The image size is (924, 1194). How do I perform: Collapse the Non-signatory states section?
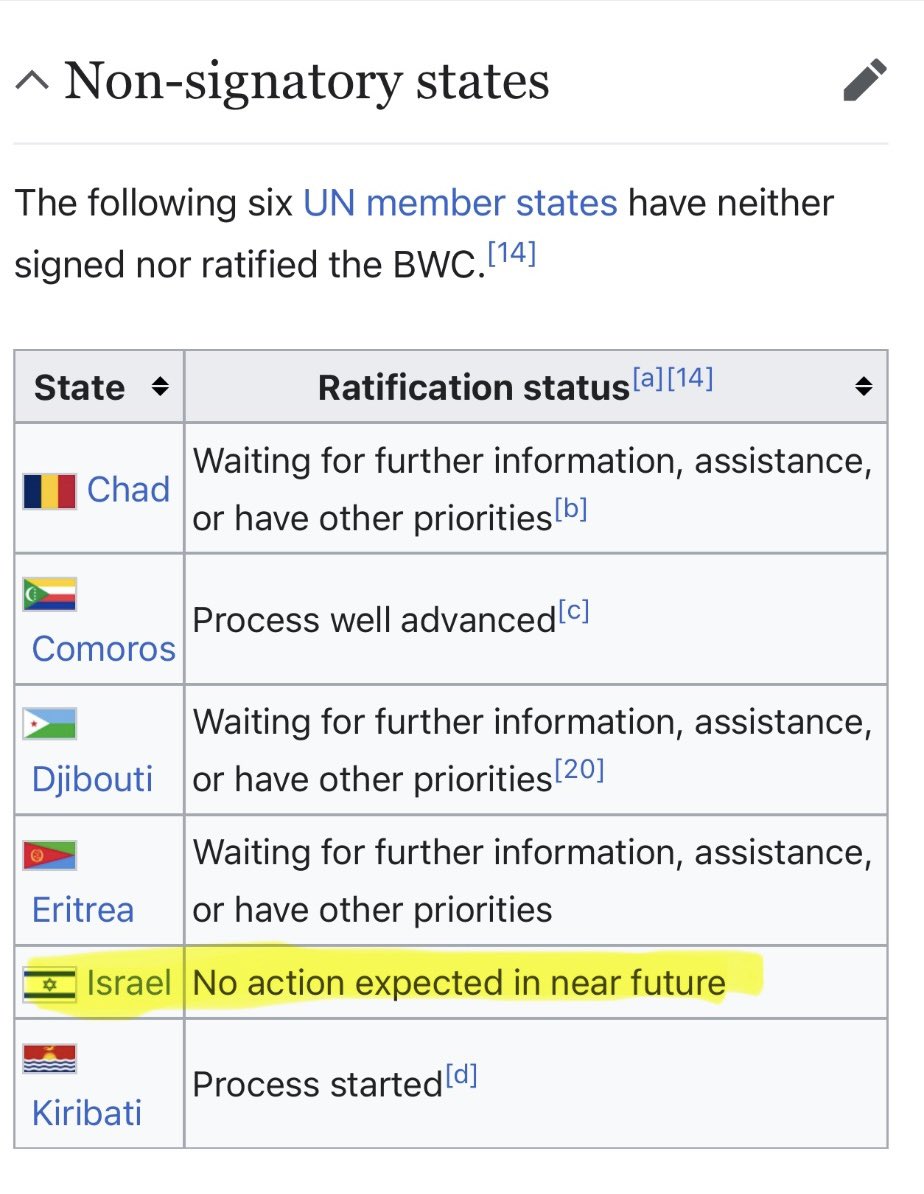[x=33, y=82]
